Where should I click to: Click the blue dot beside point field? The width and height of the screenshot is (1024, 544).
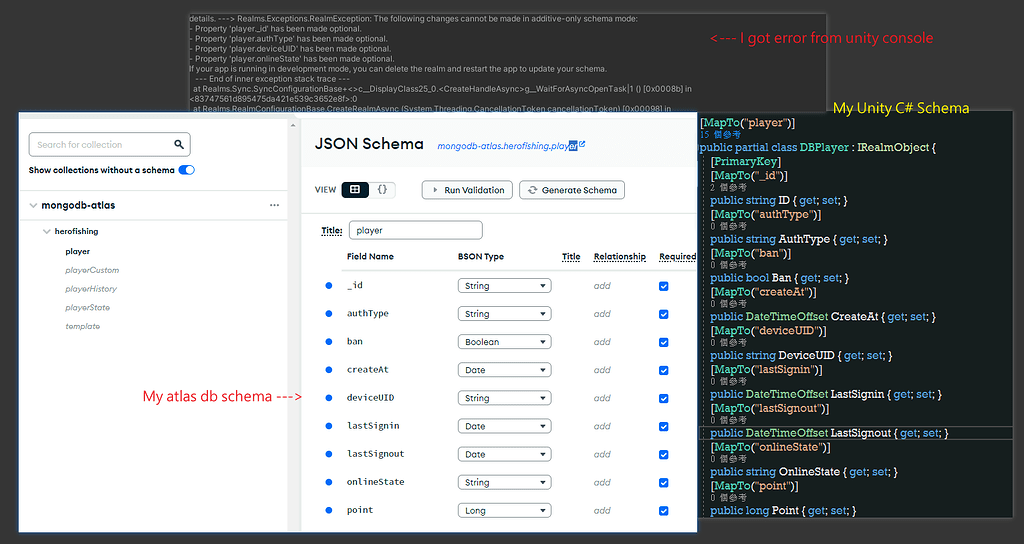click(x=328, y=510)
